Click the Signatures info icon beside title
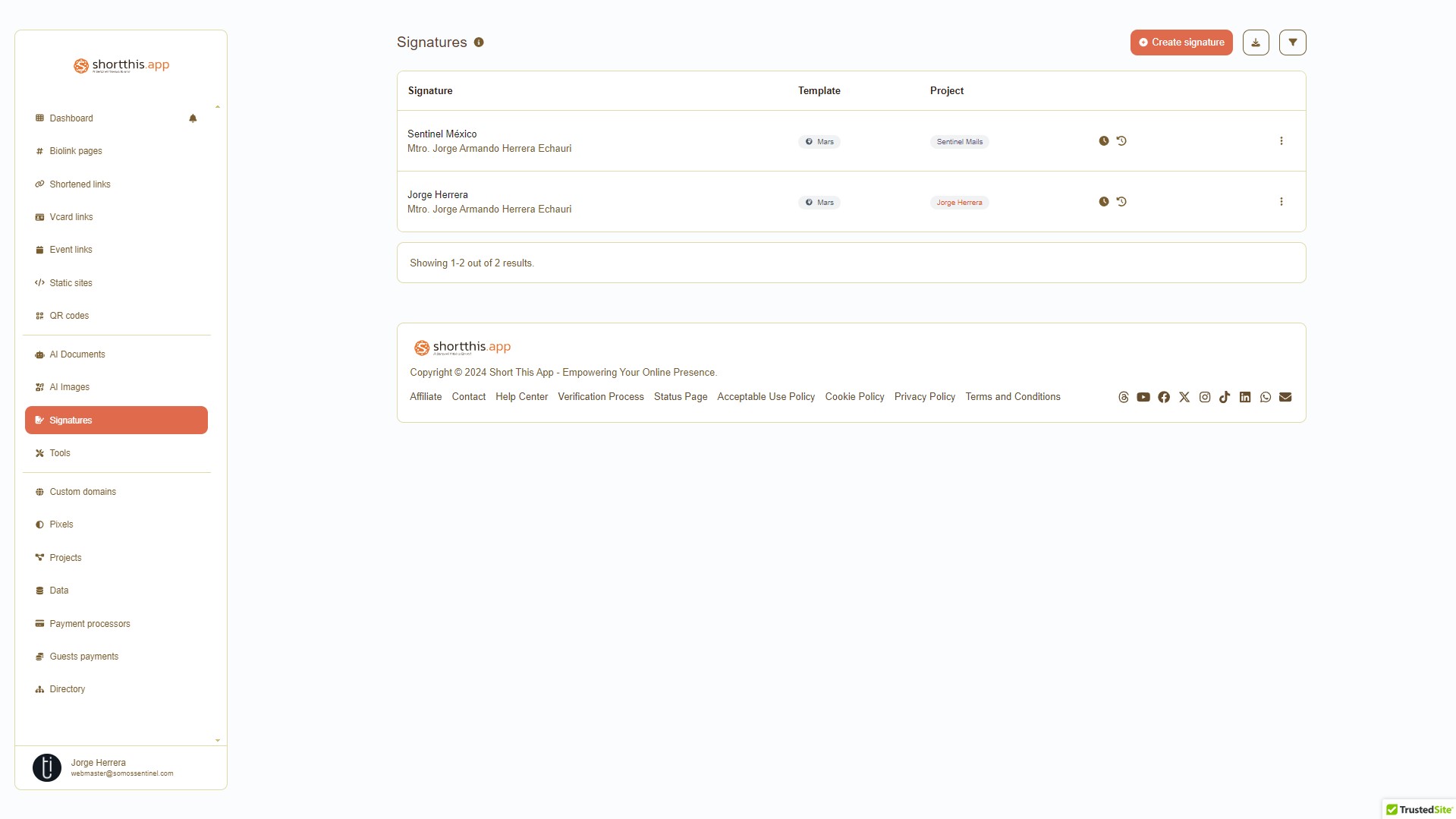The image size is (1456, 819). point(479,43)
